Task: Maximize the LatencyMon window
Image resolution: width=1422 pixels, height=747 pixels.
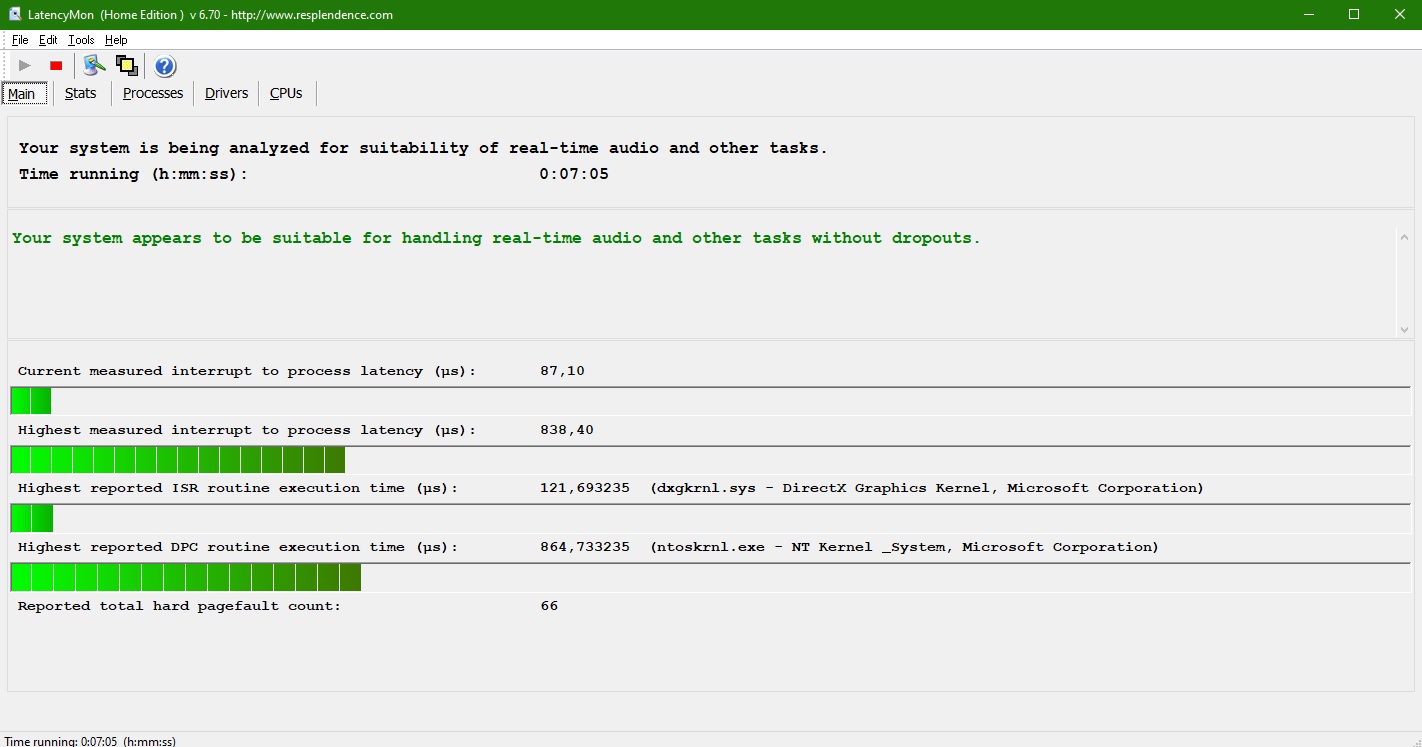Action: [1353, 14]
